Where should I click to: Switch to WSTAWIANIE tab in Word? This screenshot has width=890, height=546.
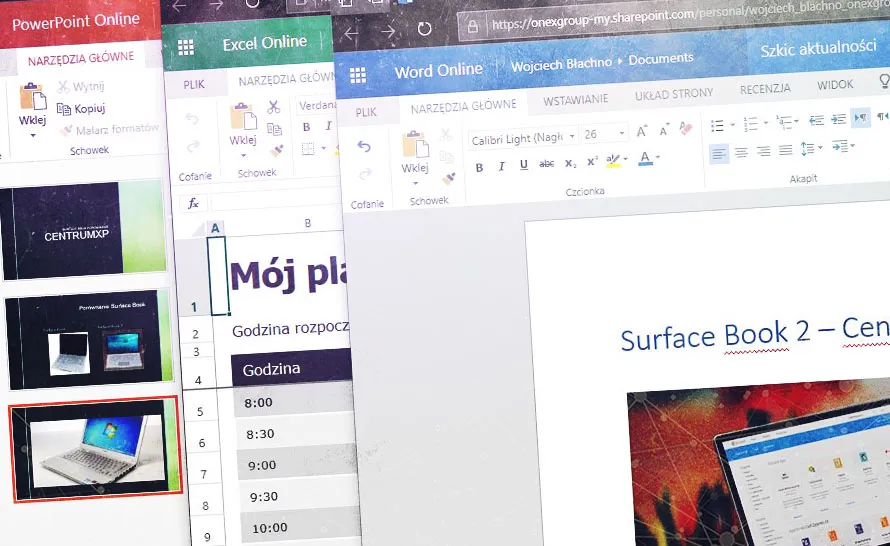coord(576,100)
